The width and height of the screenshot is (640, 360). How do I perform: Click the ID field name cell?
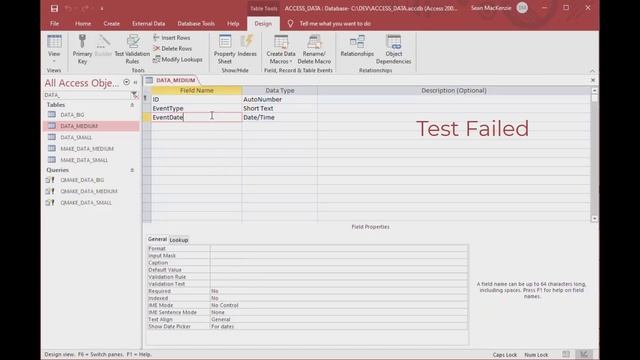pos(196,99)
